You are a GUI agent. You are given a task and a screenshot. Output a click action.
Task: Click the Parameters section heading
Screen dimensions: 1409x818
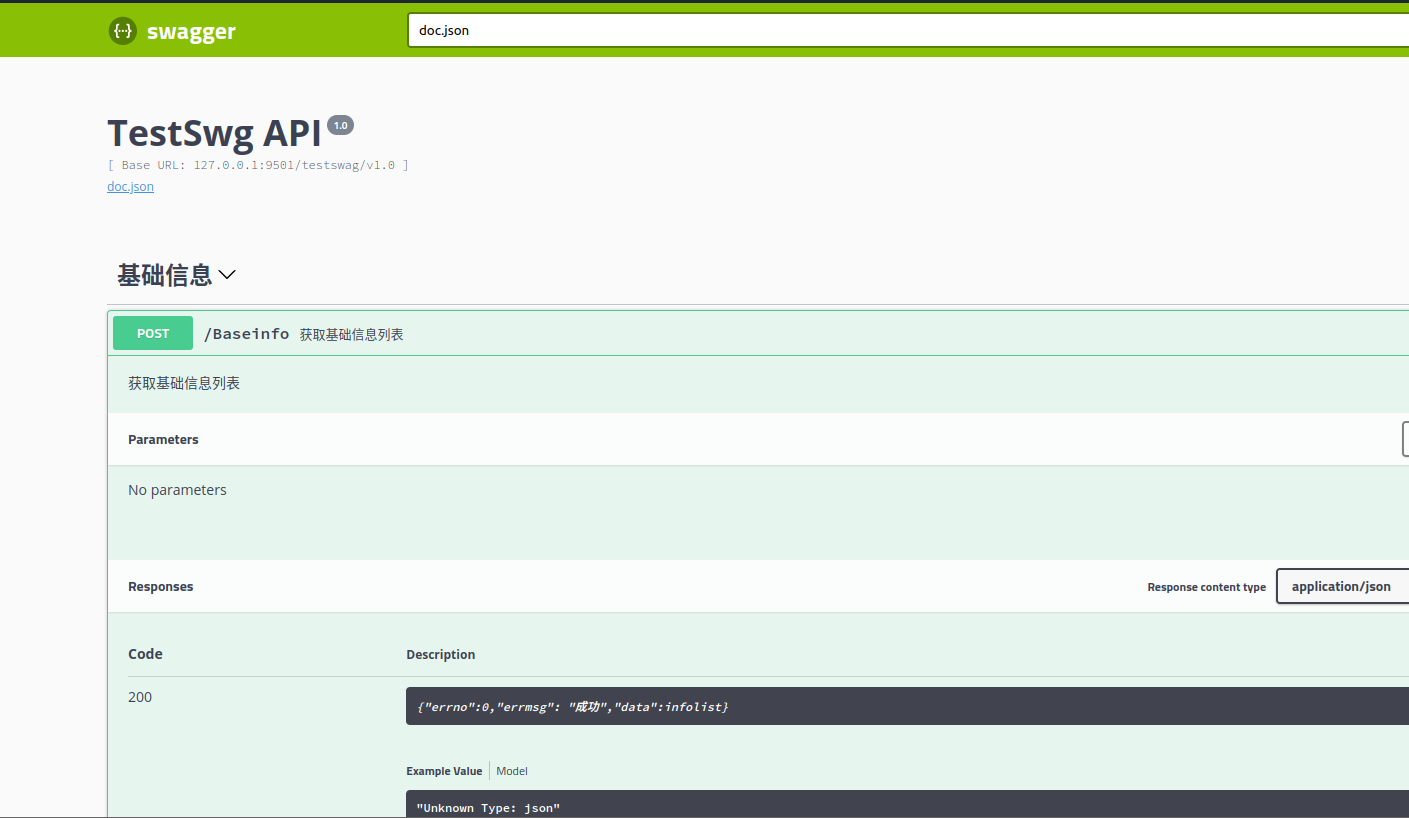(163, 440)
